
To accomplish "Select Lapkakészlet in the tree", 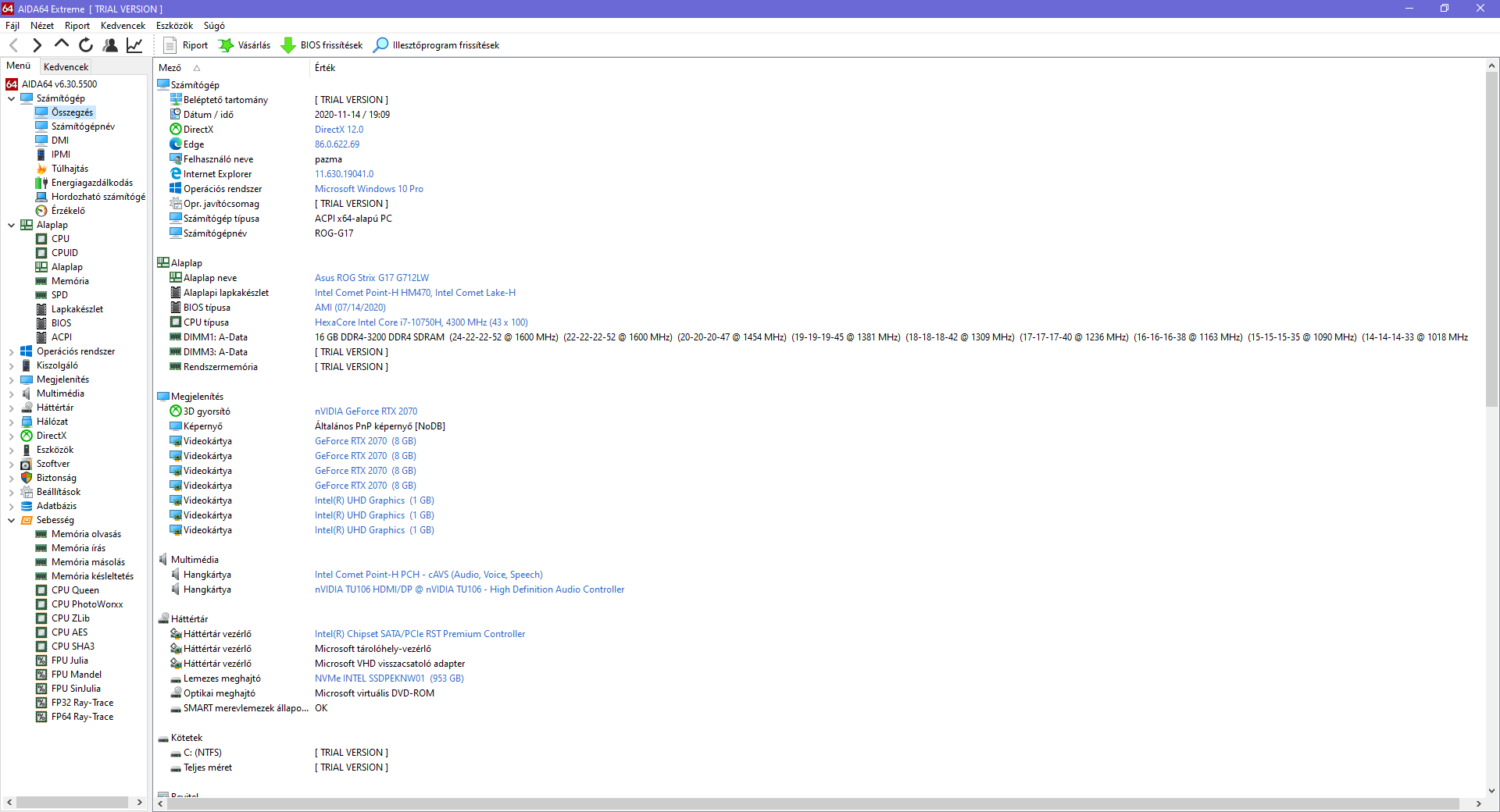I will 77,309.
